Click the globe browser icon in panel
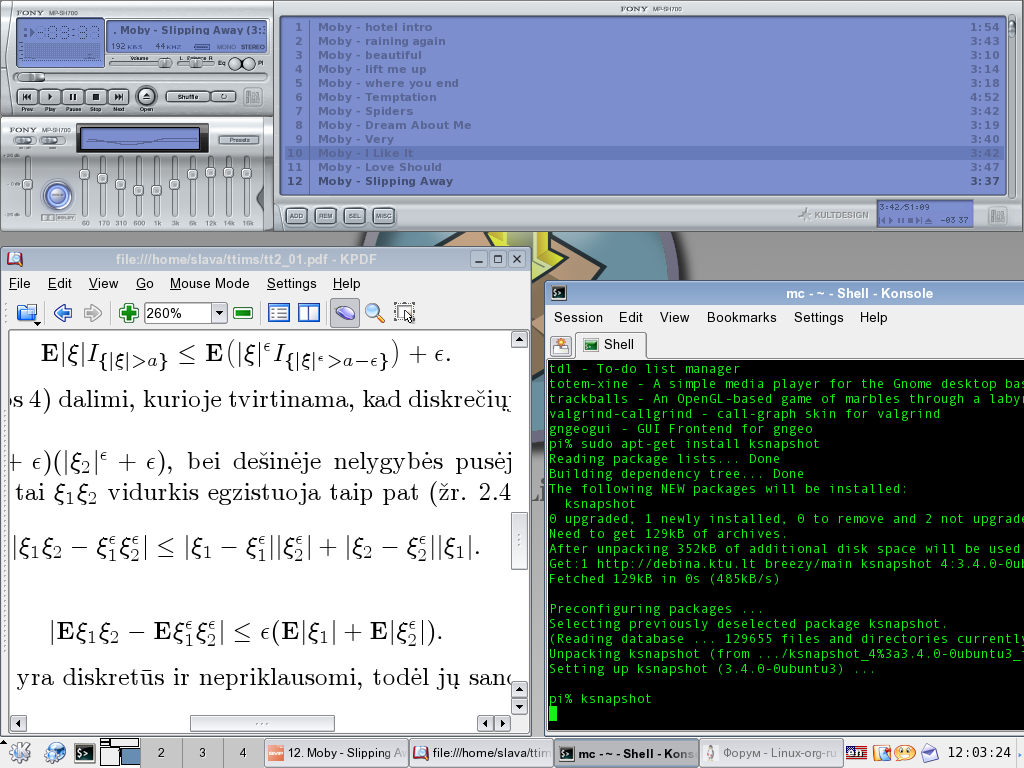Viewport: 1024px width, 768px height. (55, 753)
